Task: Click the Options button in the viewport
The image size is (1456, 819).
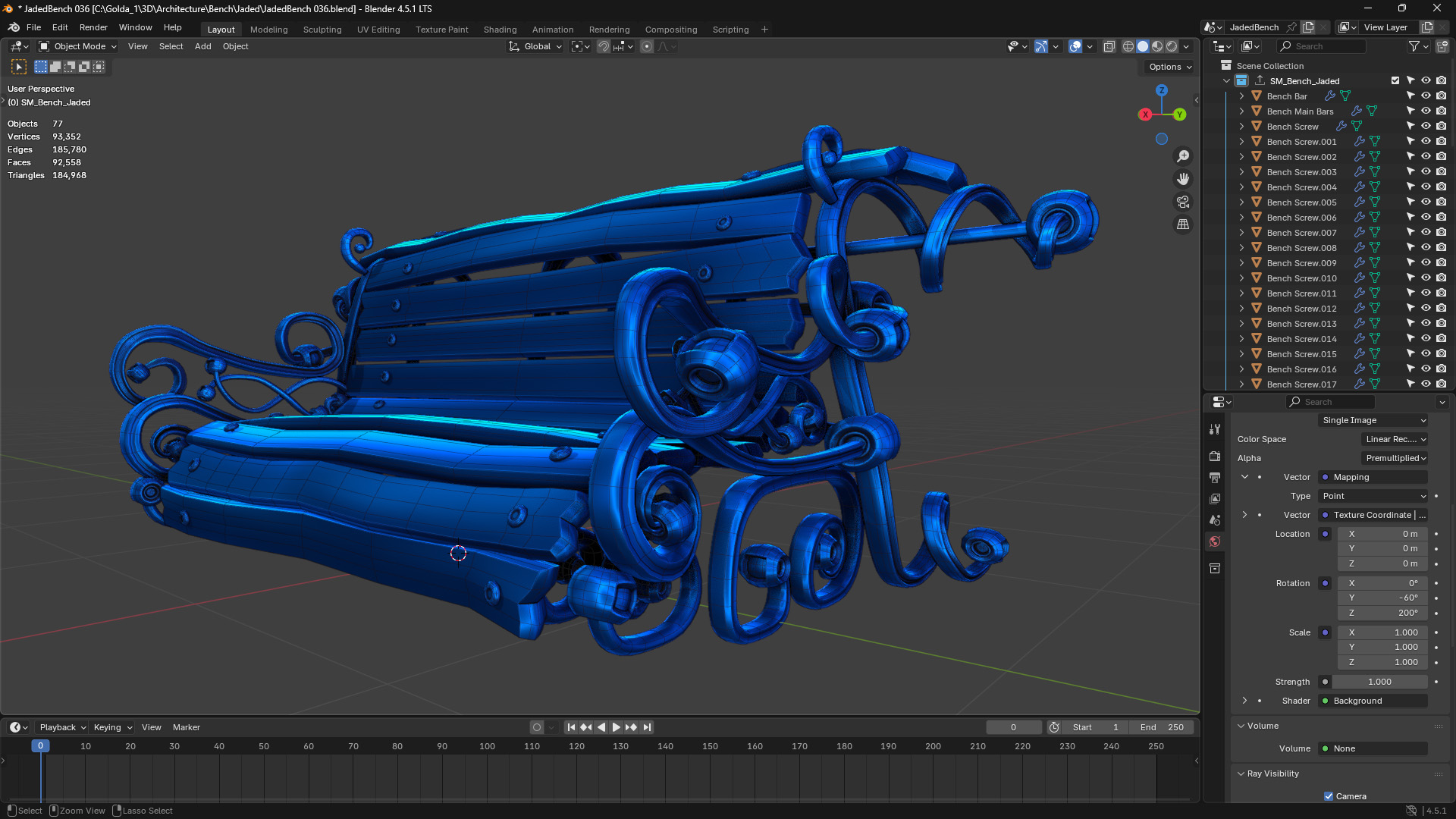Action: (1167, 67)
